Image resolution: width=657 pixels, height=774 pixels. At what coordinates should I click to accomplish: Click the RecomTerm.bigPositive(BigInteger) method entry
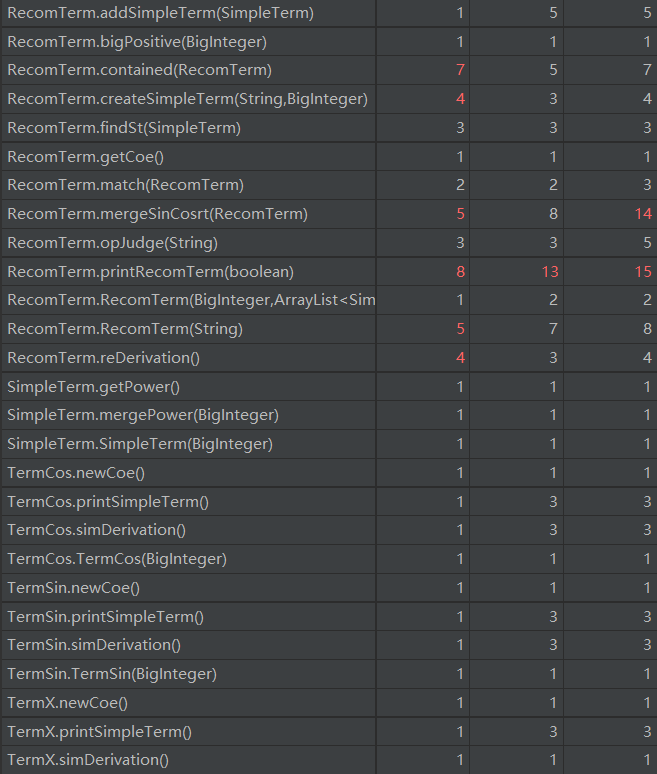click(x=137, y=42)
